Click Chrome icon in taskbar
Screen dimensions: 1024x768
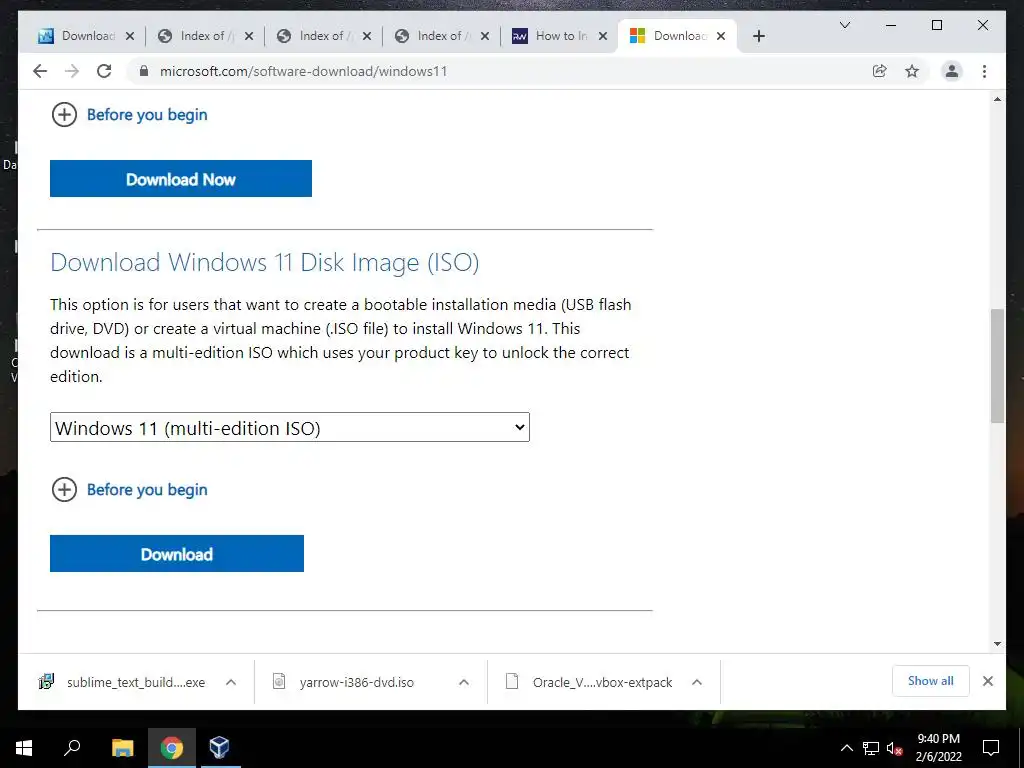pyautogui.click(x=172, y=748)
